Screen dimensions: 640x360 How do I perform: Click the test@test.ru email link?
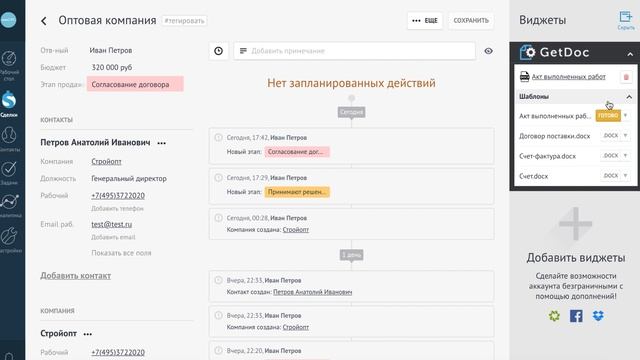pos(111,224)
